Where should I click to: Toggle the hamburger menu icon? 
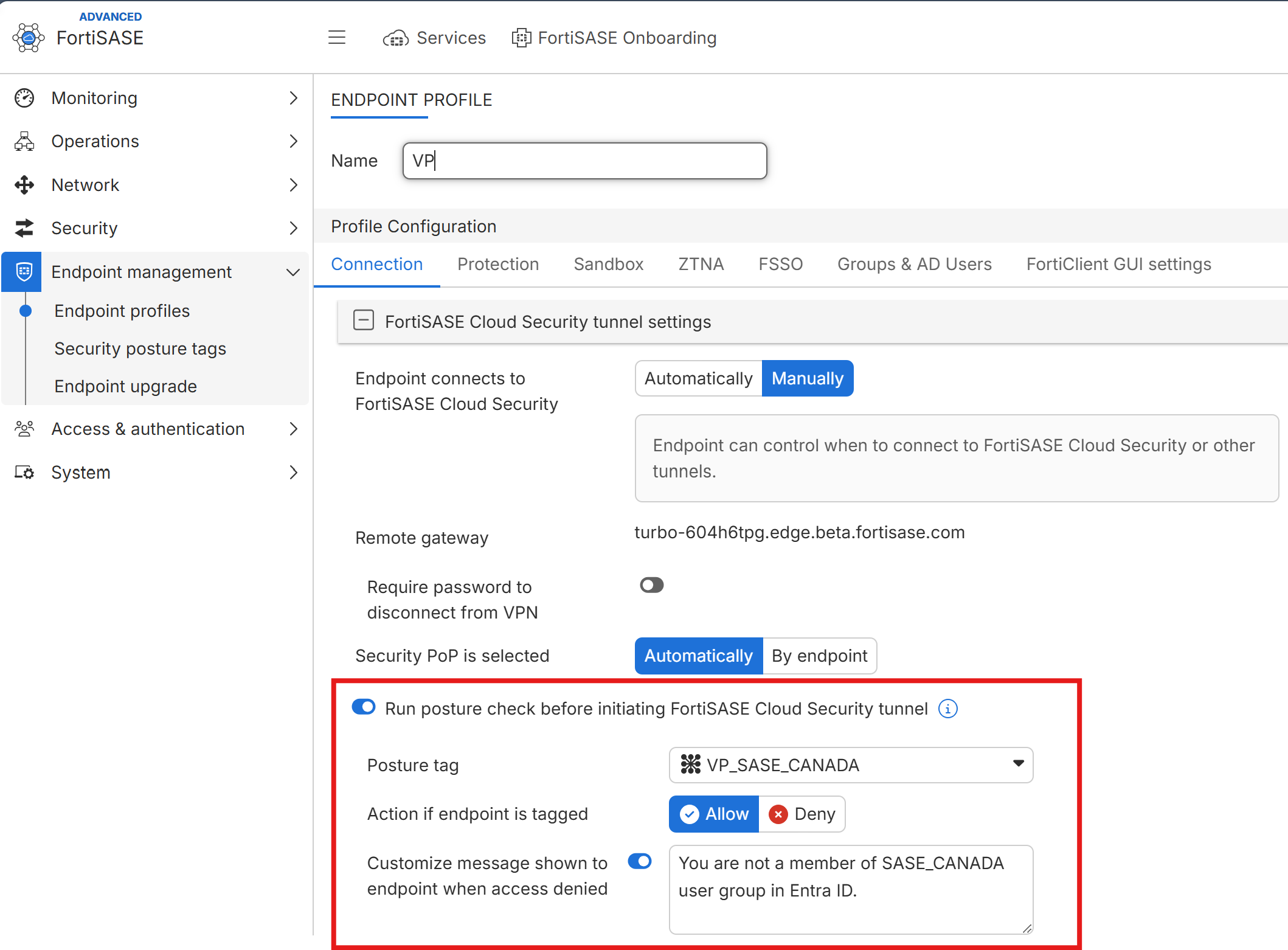pos(337,38)
